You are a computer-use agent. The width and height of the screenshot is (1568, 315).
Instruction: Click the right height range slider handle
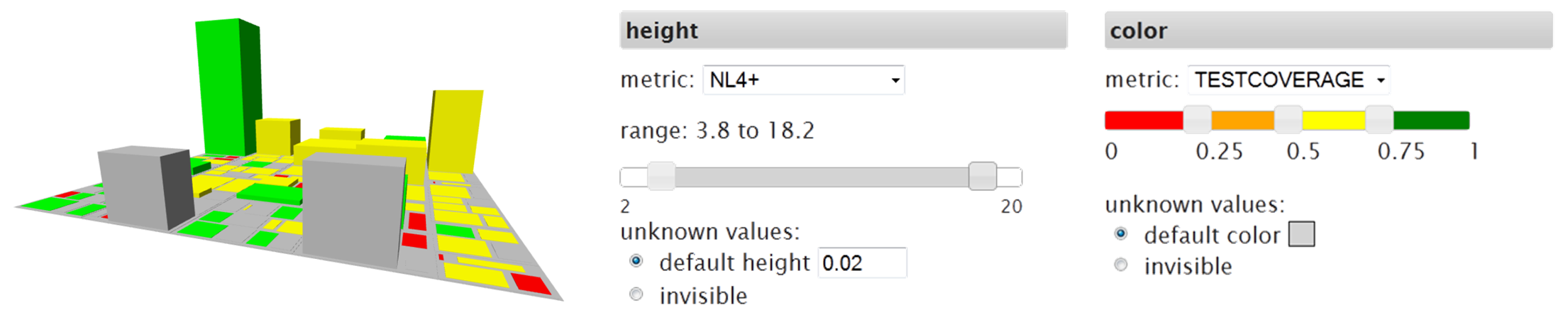coord(983,176)
